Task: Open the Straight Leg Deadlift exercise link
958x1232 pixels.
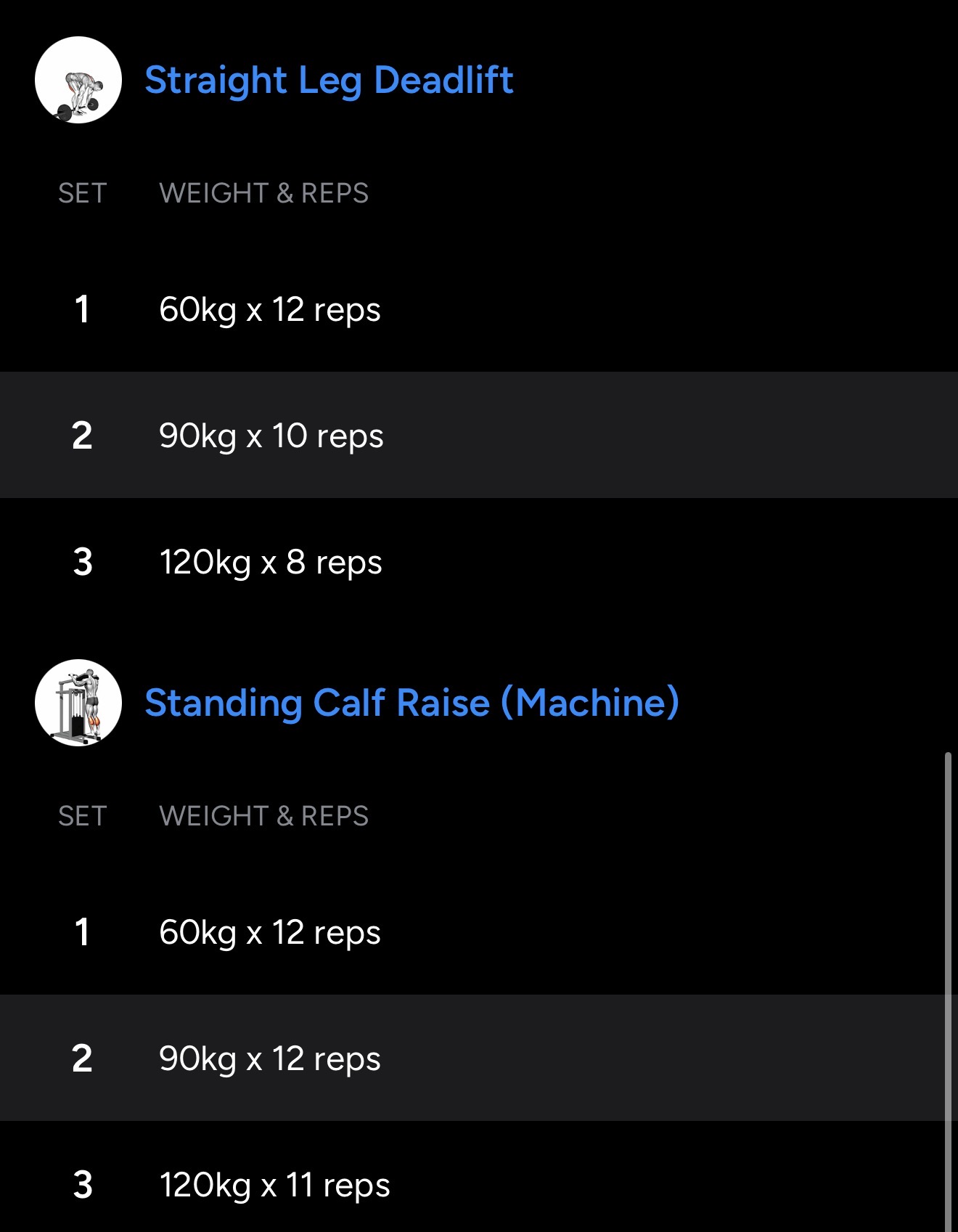Action: point(329,80)
